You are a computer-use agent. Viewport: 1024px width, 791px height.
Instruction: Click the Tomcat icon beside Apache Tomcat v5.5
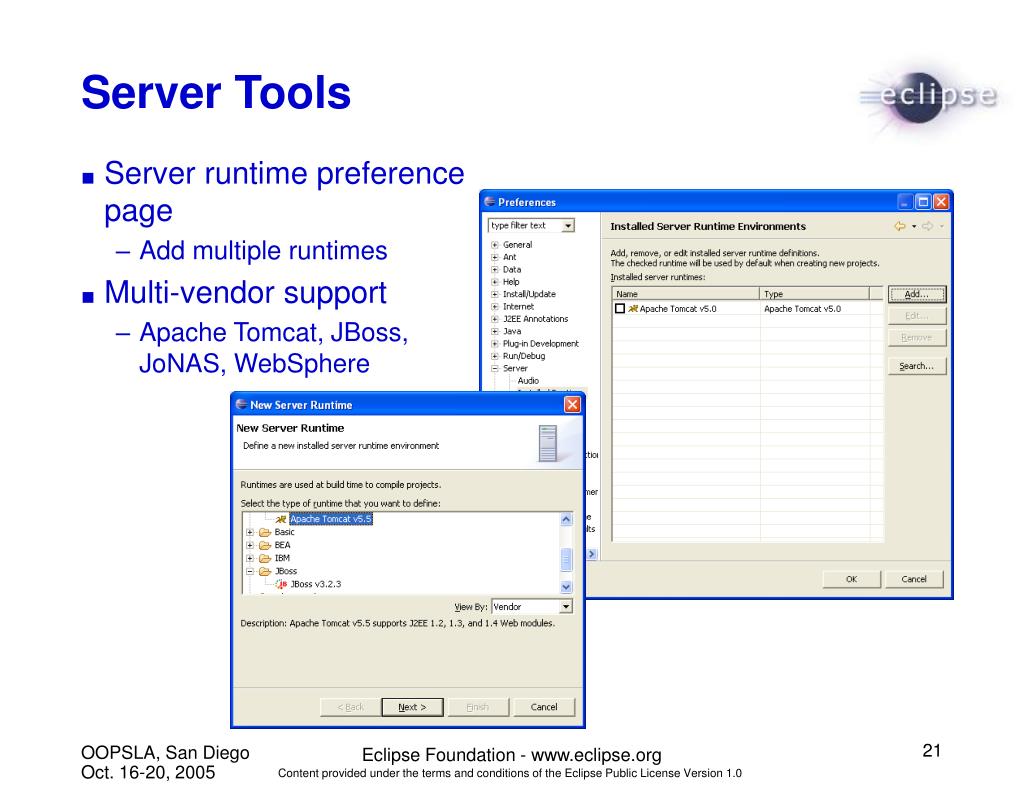(281, 519)
